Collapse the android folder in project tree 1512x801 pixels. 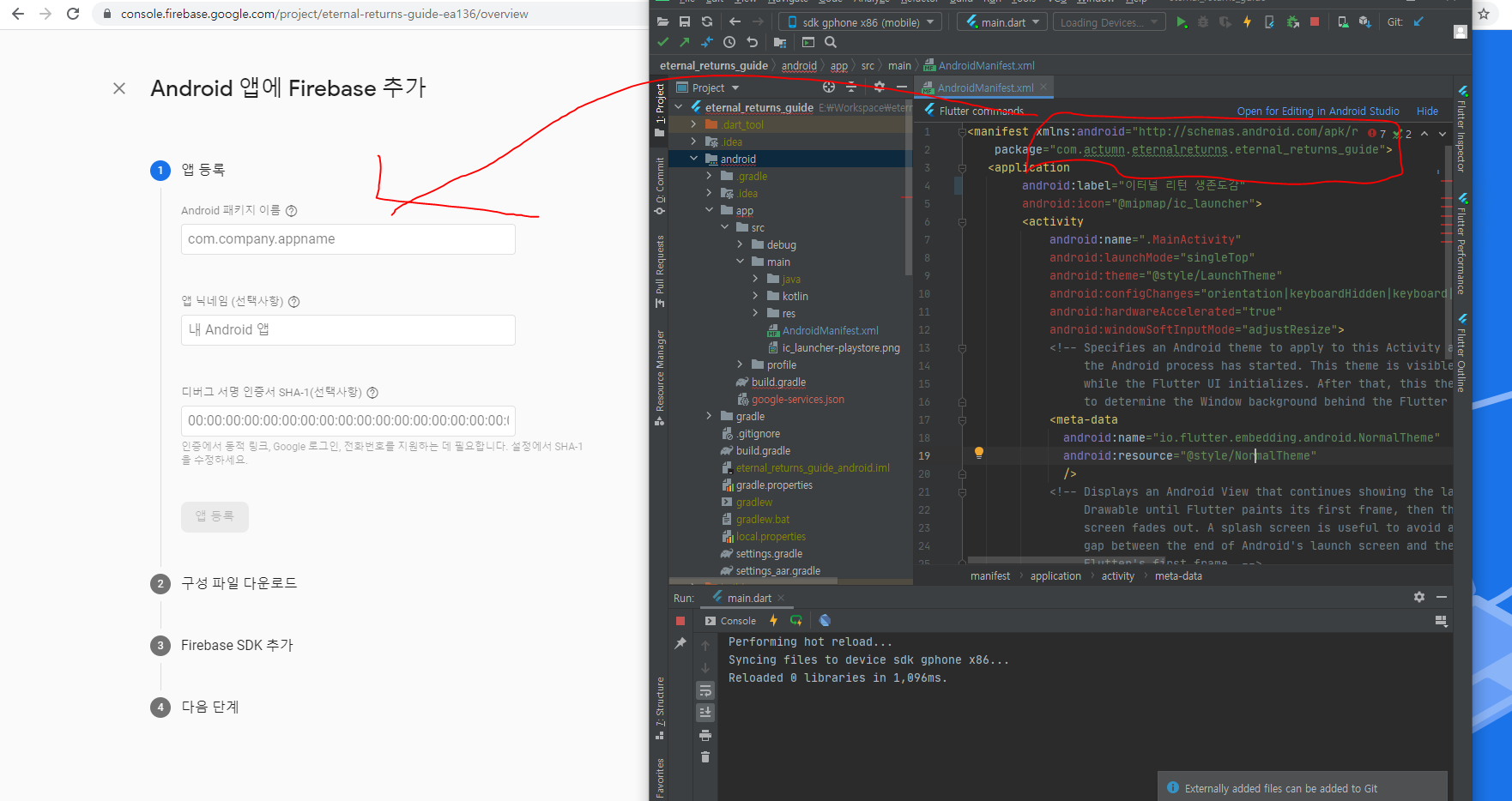point(693,159)
